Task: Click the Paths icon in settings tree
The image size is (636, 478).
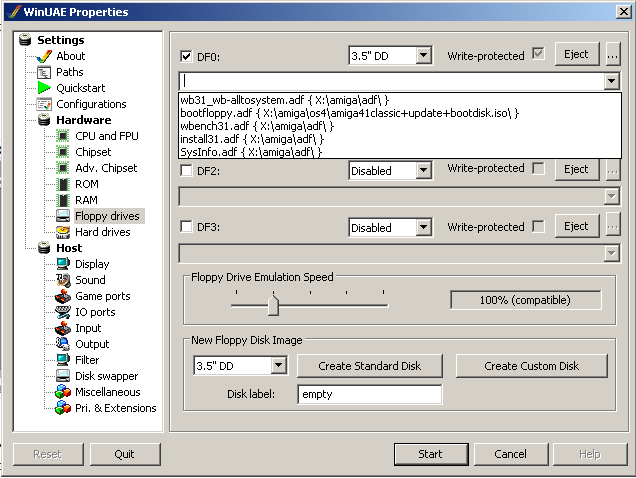Action: pyautogui.click(x=44, y=72)
